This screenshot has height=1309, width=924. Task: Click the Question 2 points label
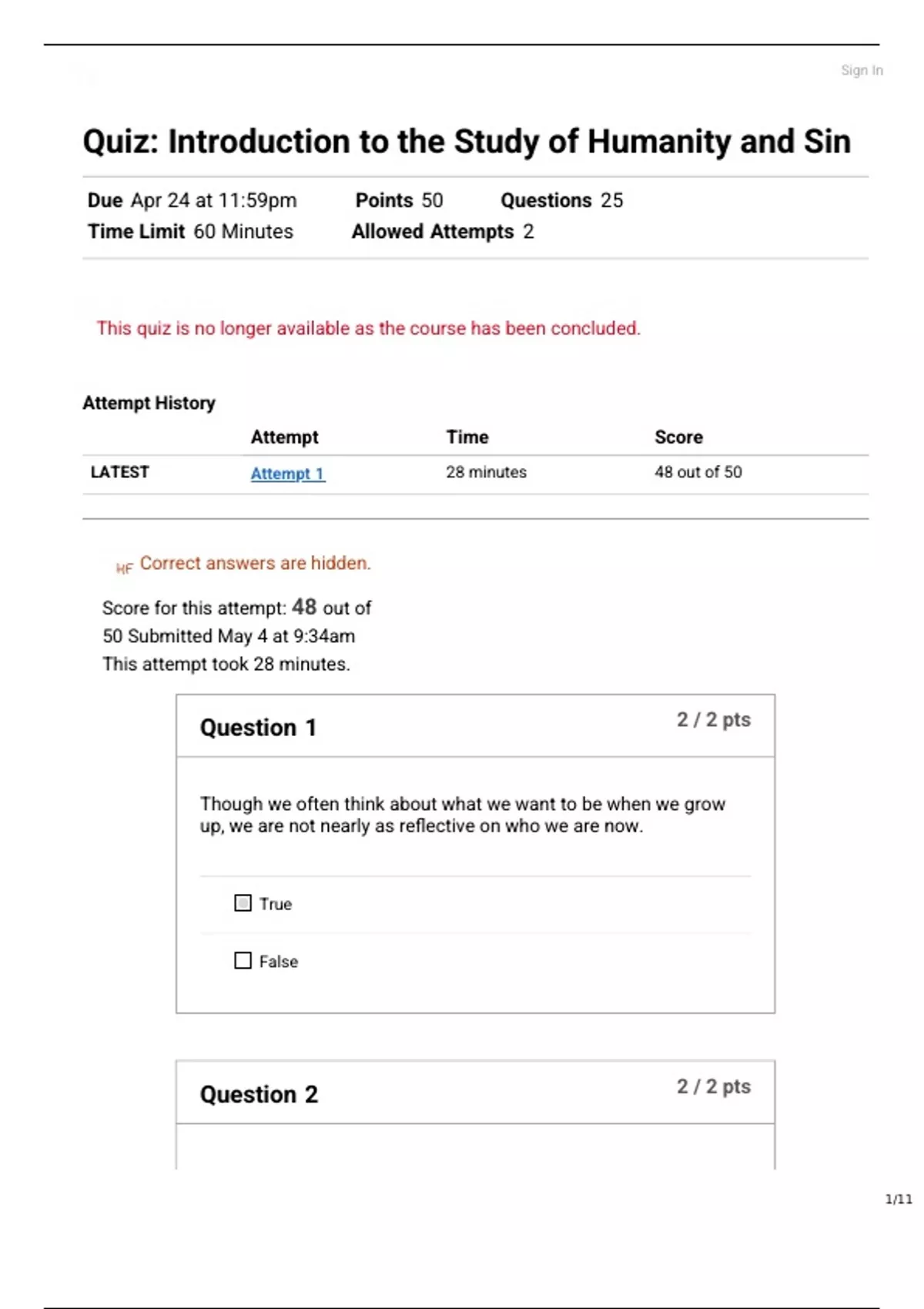713,1086
